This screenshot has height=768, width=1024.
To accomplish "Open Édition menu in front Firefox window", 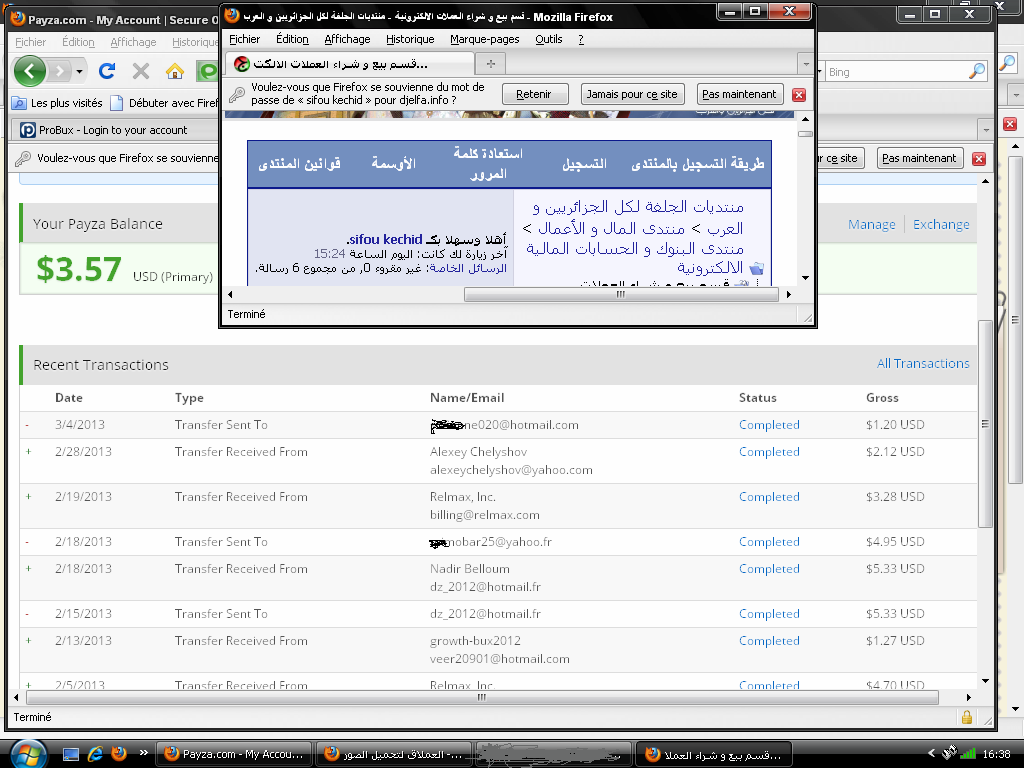I will 292,39.
